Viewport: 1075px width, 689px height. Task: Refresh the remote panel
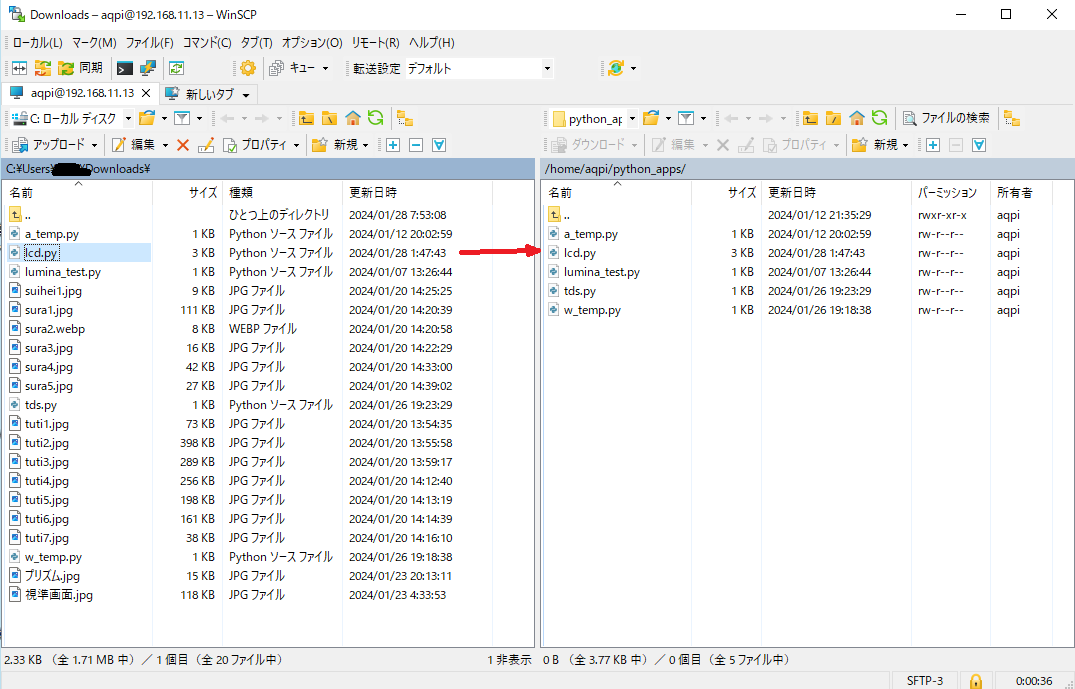pos(880,118)
